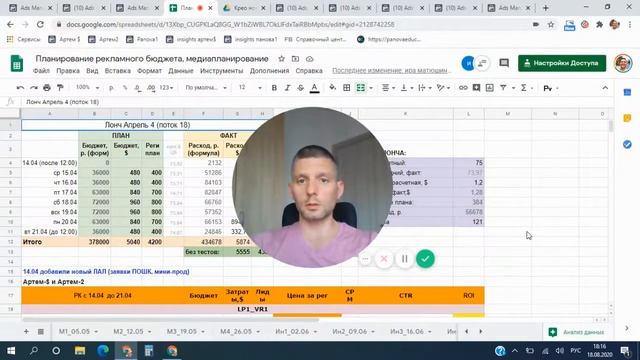The width and height of the screenshot is (640, 360).
Task: Pause the screen recording
Action: click(404, 259)
